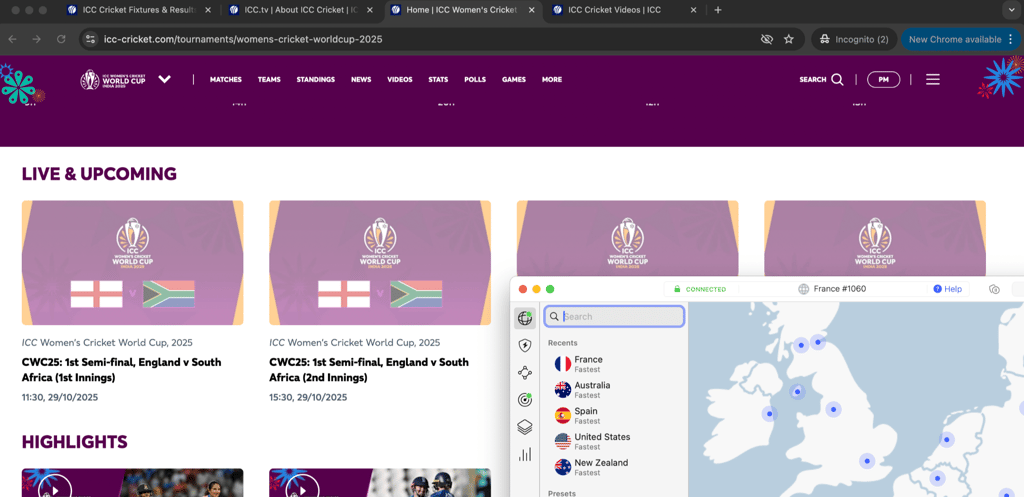Open the Threat Protection shield icon
Image resolution: width=1024 pixels, height=497 pixels.
click(x=524, y=345)
